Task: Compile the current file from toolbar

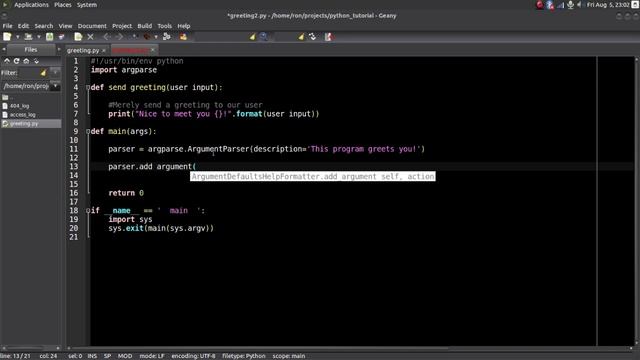Action: click(x=134, y=37)
